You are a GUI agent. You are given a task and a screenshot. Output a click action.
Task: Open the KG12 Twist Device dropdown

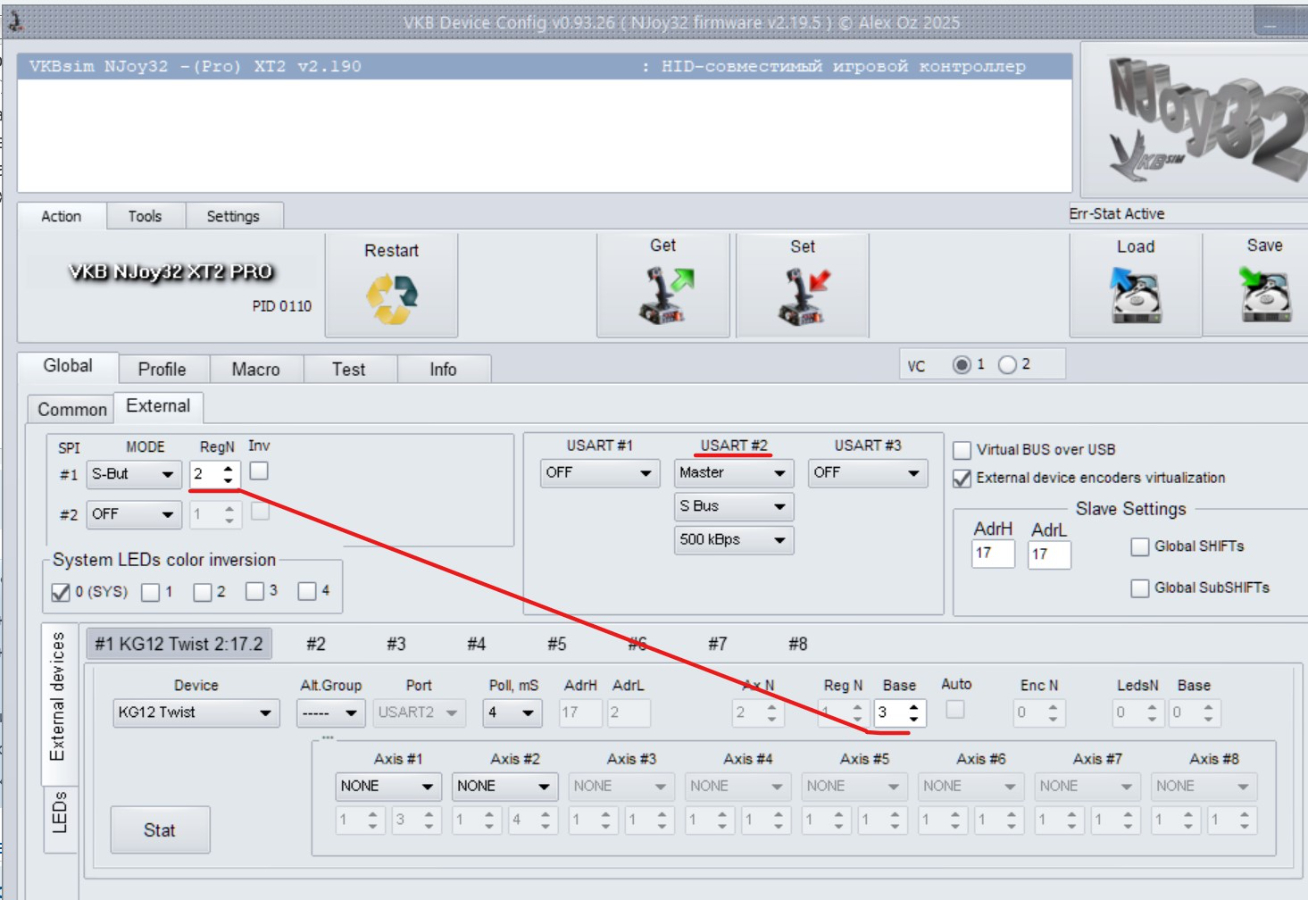pos(196,713)
